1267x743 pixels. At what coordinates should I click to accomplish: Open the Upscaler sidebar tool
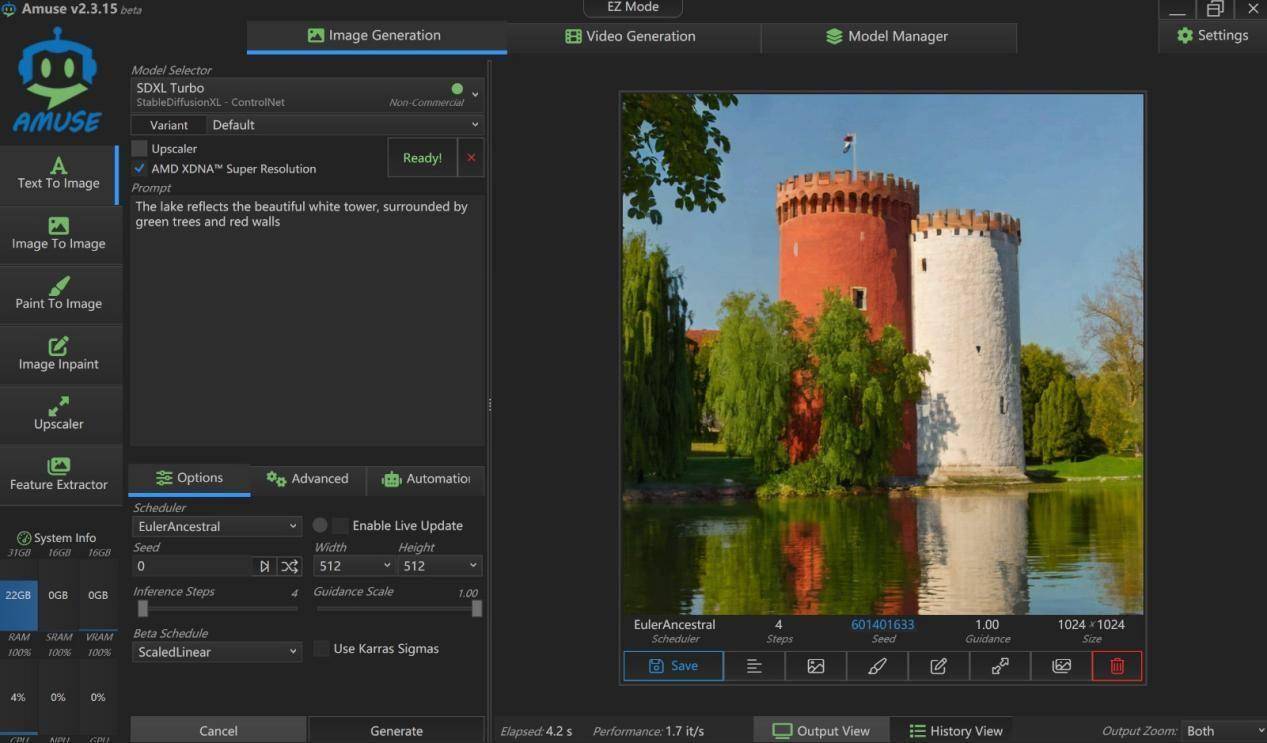[59, 414]
